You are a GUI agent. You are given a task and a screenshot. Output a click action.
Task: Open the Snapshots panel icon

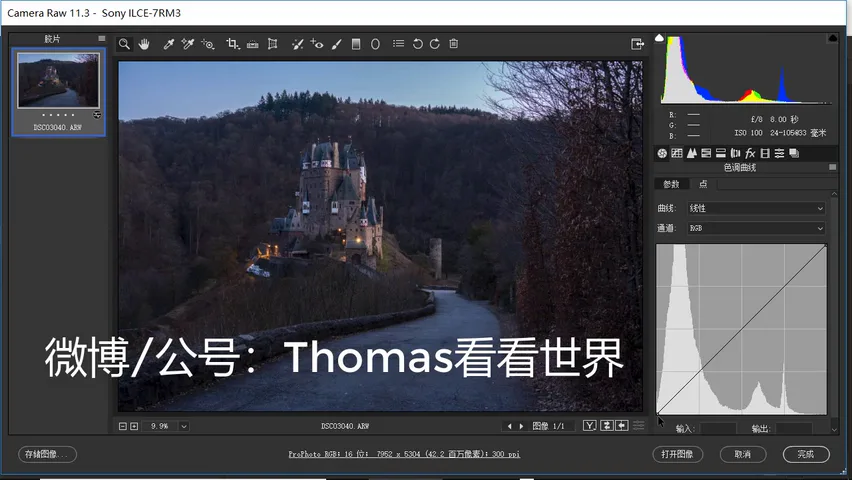(x=794, y=153)
